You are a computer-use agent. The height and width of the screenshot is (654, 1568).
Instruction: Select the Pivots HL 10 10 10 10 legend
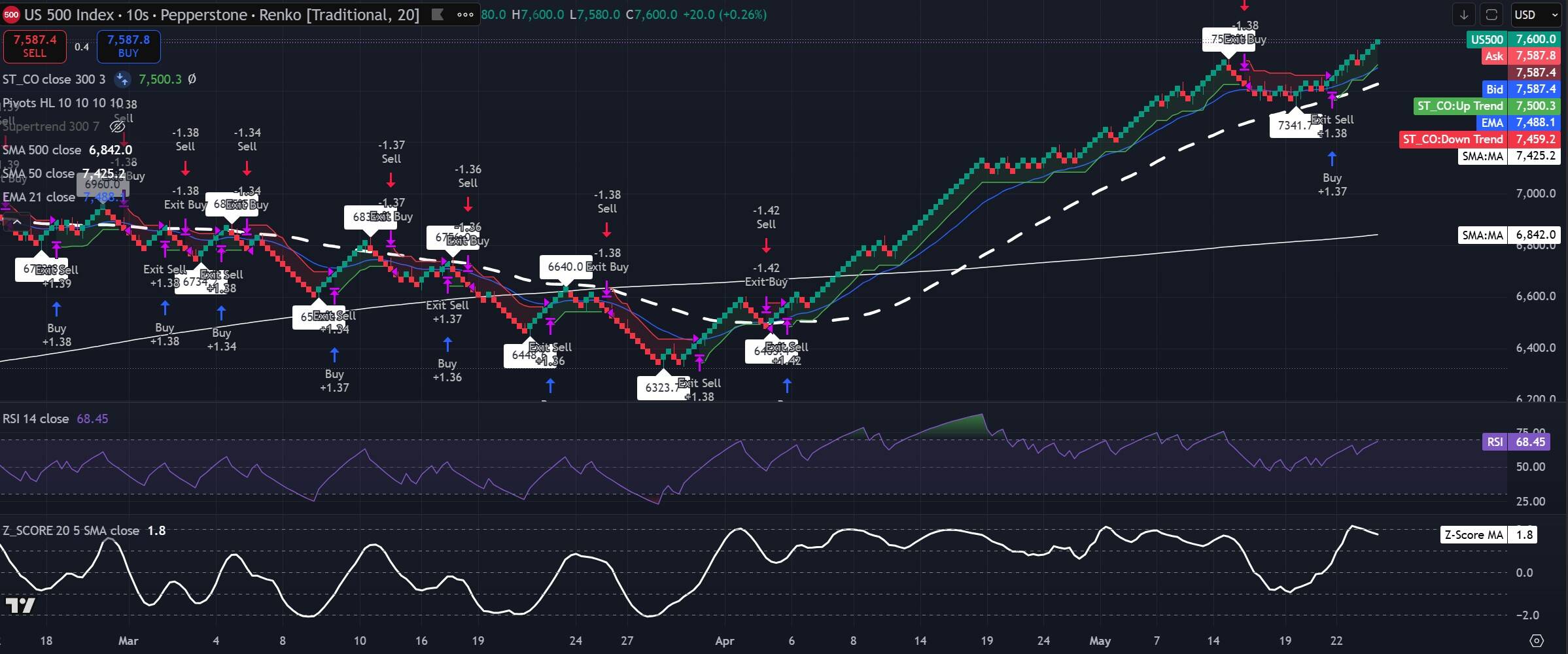(x=63, y=103)
